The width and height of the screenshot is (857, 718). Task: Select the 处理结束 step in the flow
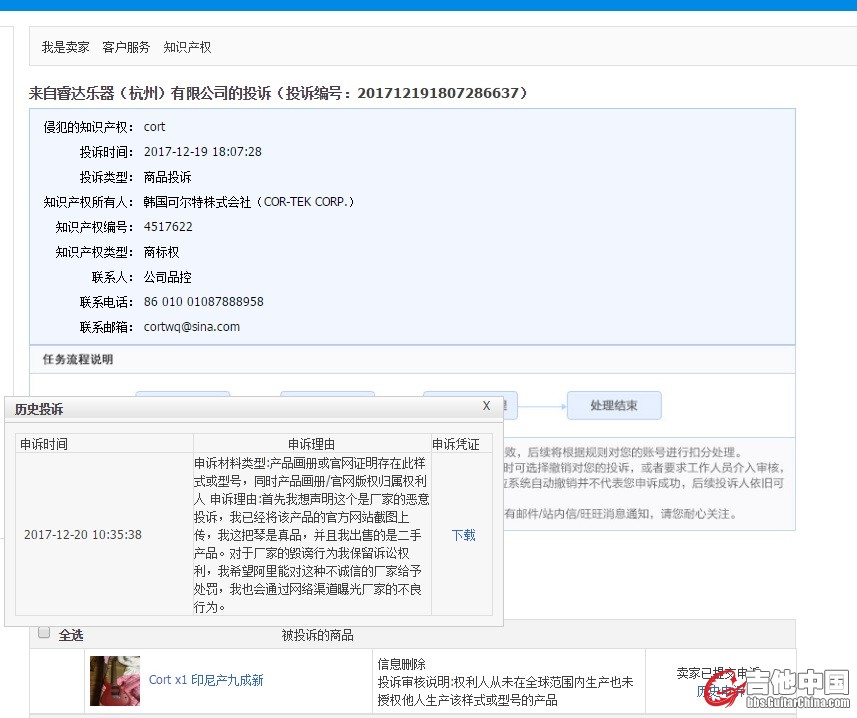pos(614,405)
